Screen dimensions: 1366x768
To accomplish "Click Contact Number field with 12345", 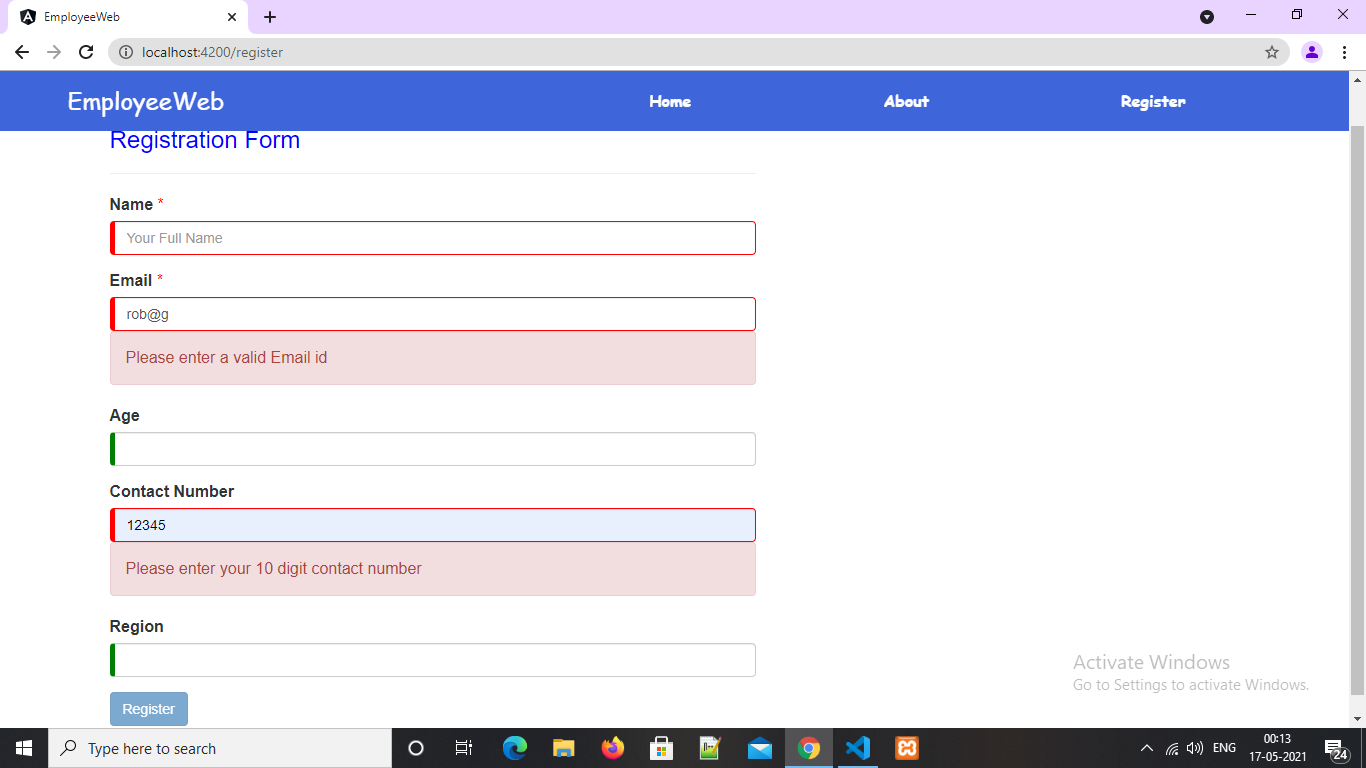I will pos(433,525).
